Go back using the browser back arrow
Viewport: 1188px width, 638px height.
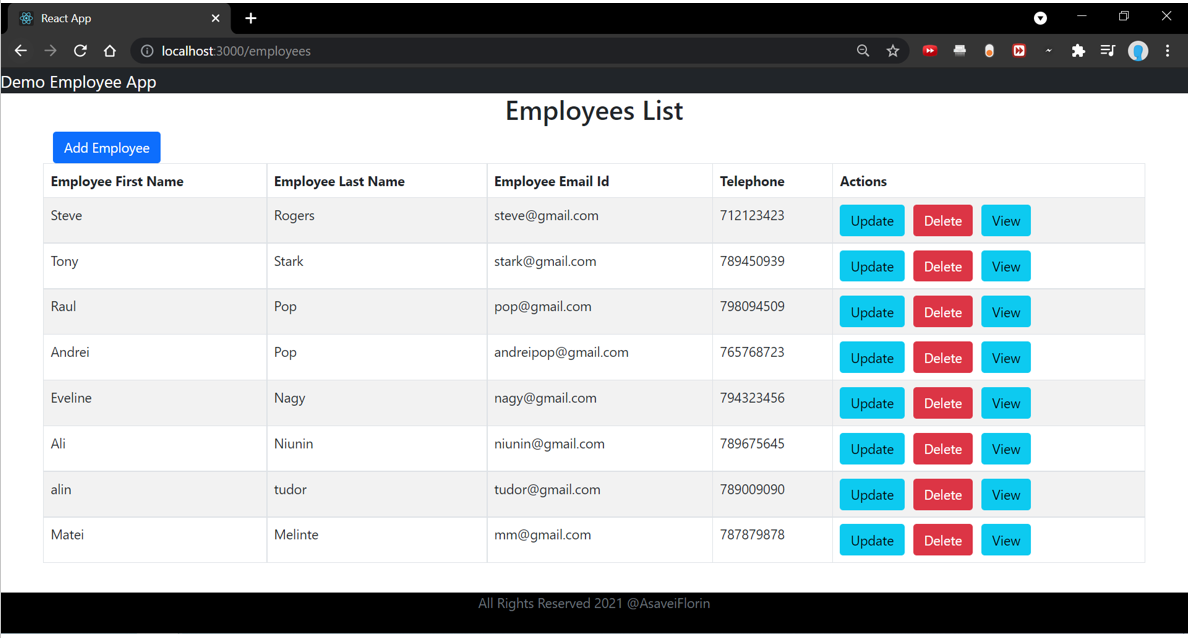pyautogui.click(x=20, y=51)
